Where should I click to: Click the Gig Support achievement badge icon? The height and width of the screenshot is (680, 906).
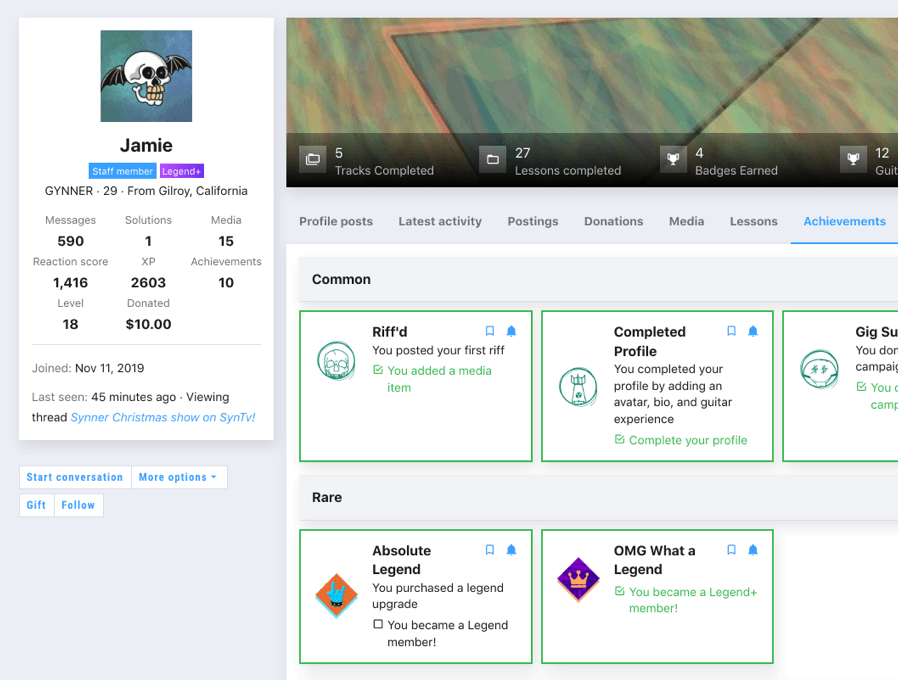point(819,369)
